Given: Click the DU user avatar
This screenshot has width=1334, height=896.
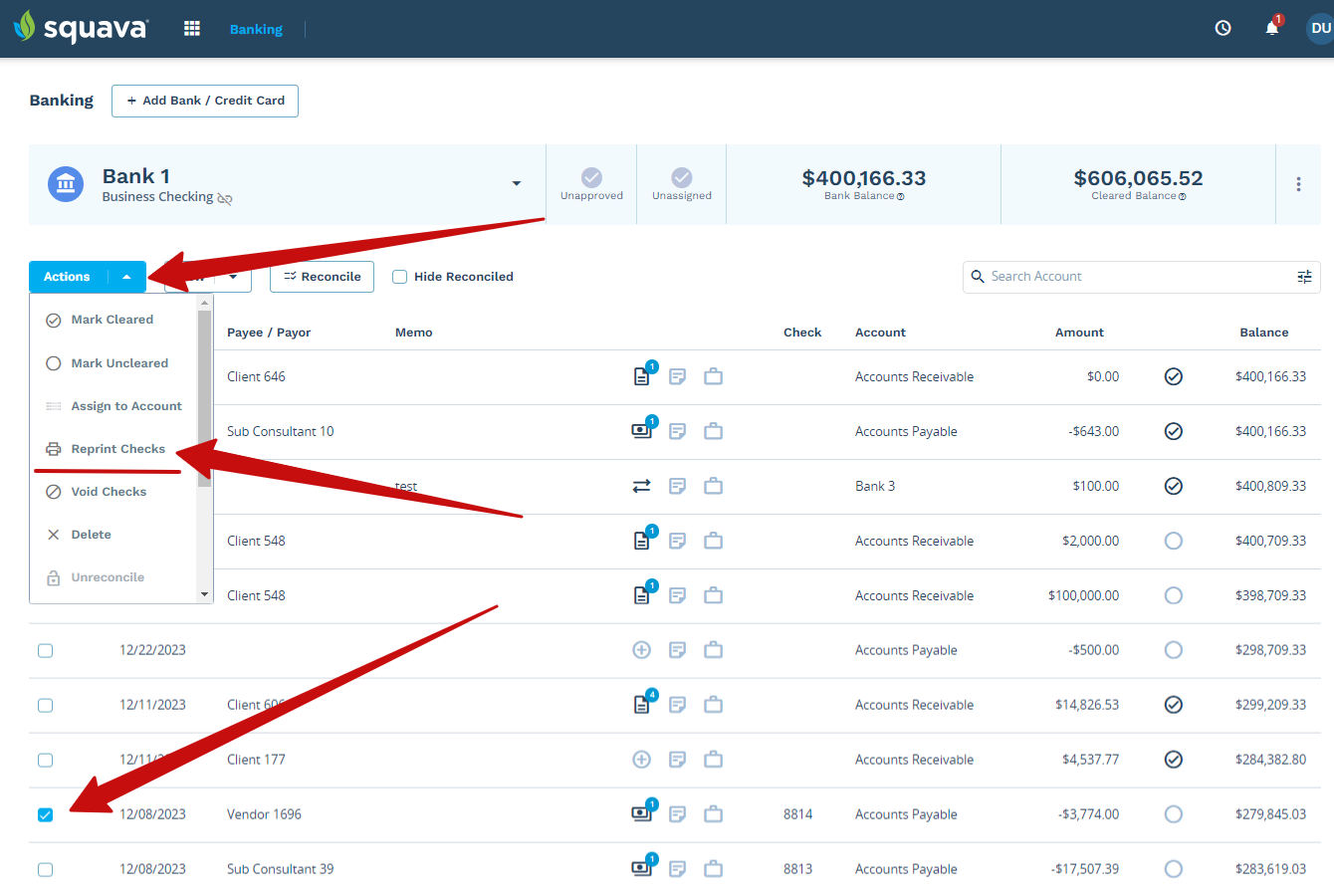Looking at the screenshot, I should point(1320,29).
